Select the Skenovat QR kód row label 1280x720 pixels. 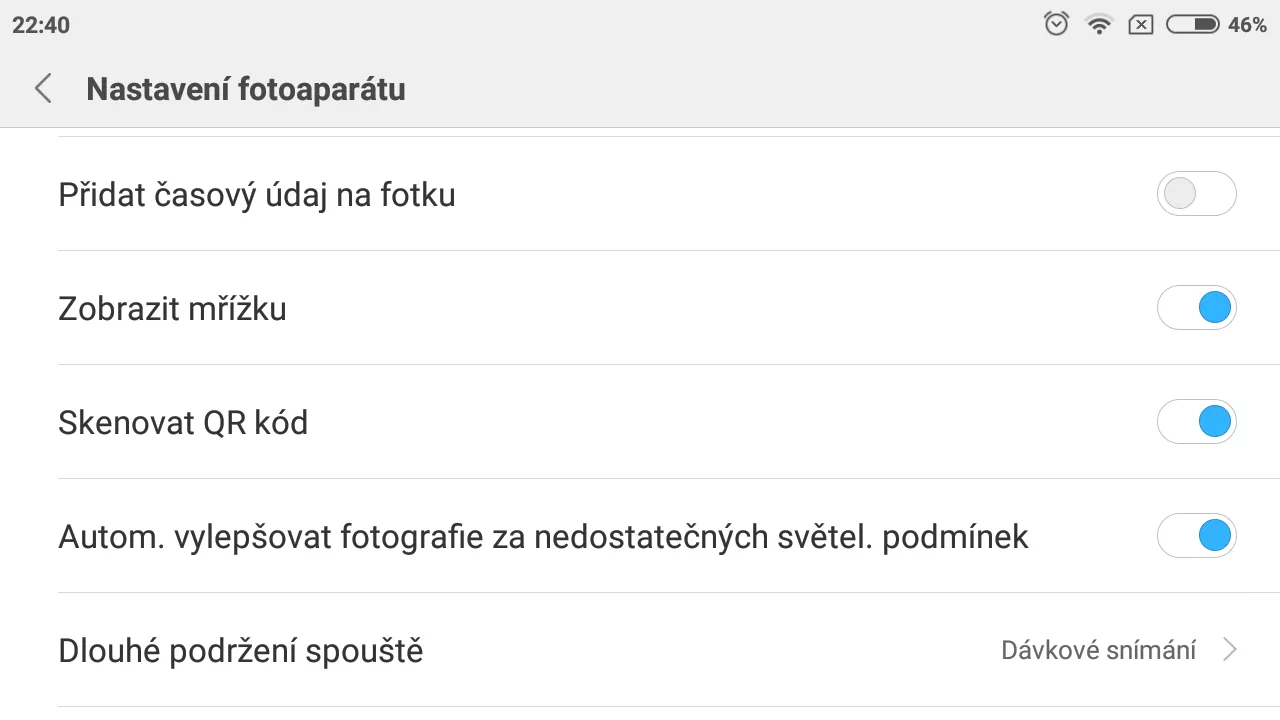[183, 423]
